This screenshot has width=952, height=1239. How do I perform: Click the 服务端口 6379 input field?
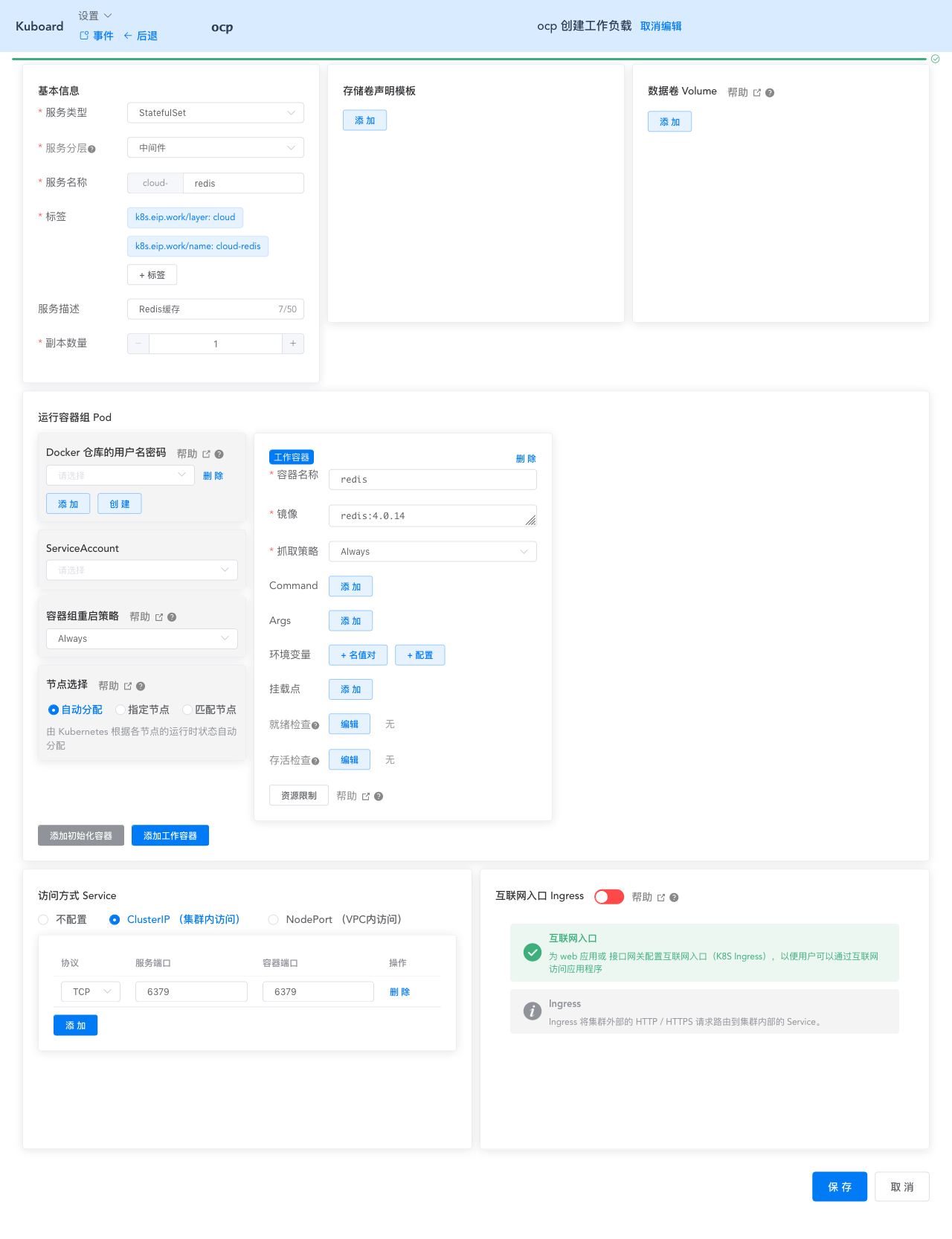tap(191, 992)
